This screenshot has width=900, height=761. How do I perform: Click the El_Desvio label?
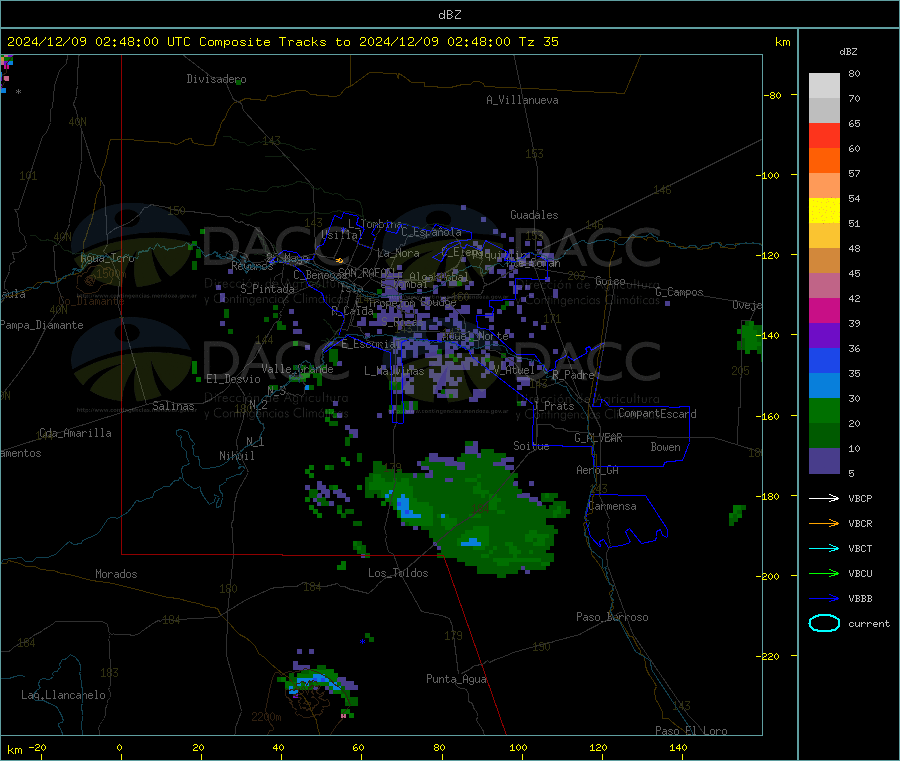234,379
